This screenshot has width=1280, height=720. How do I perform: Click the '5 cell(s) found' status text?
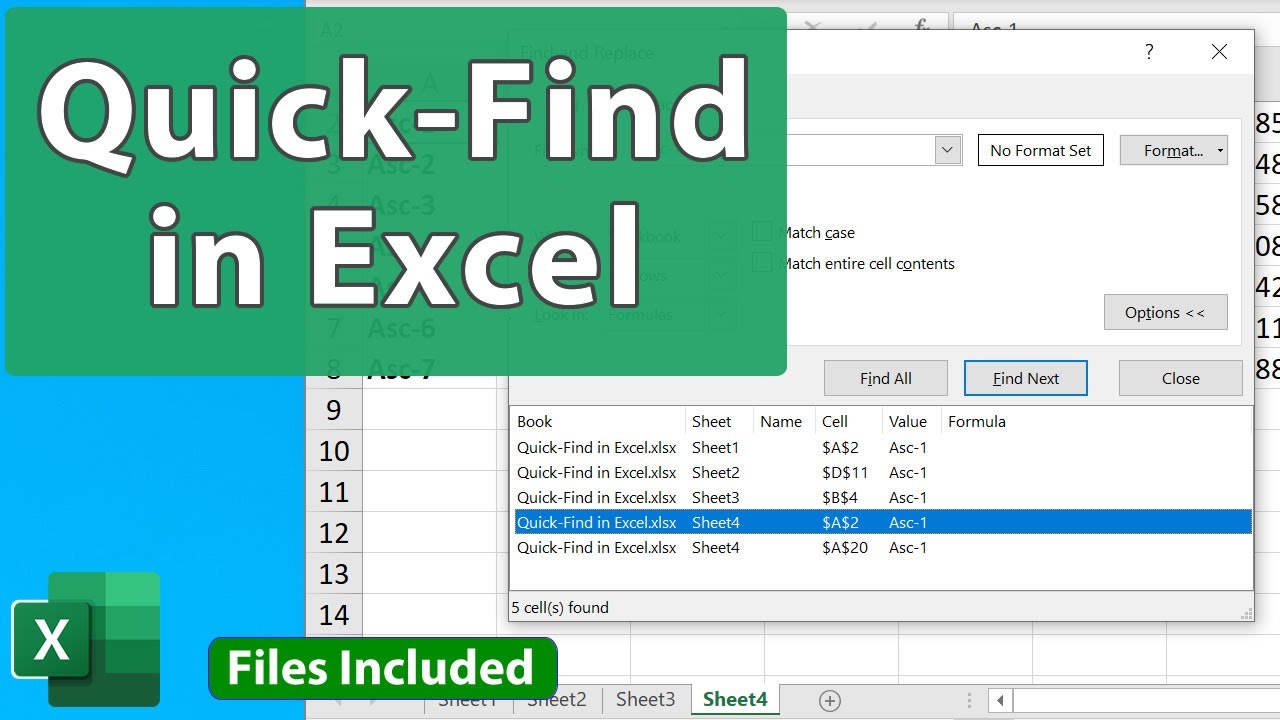point(560,607)
